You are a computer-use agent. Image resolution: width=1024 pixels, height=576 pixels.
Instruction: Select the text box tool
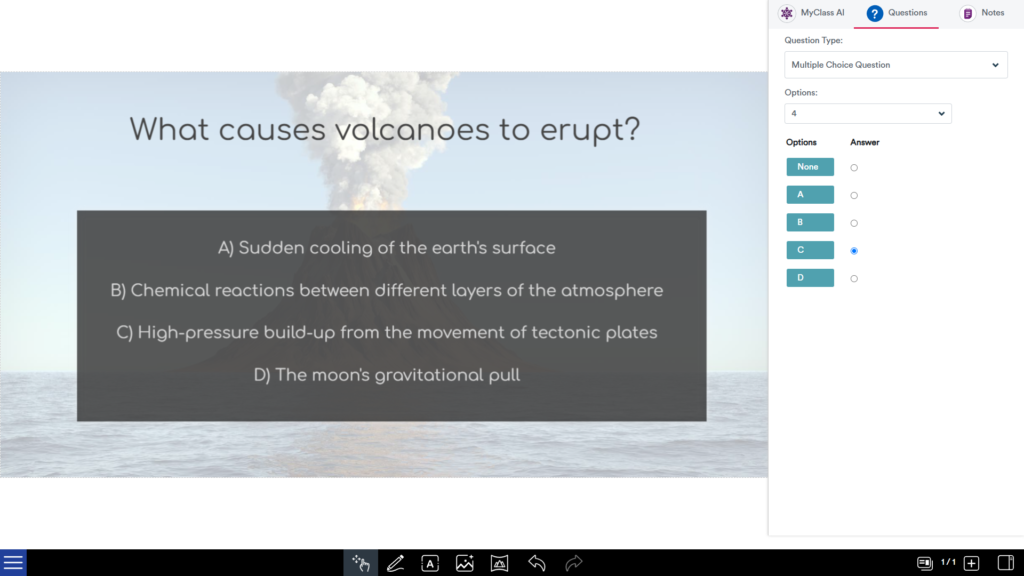pos(430,562)
